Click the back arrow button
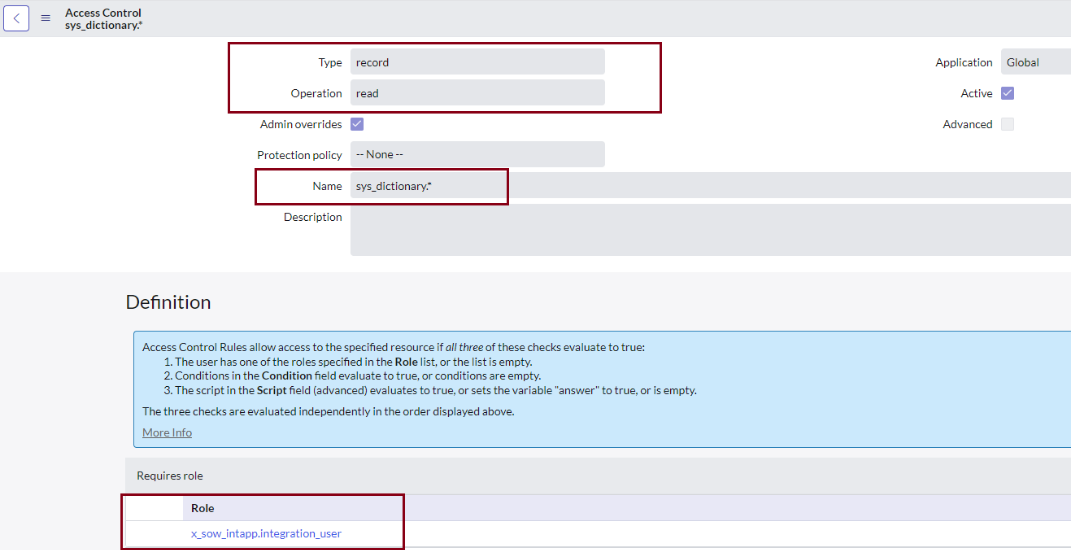 (16, 18)
